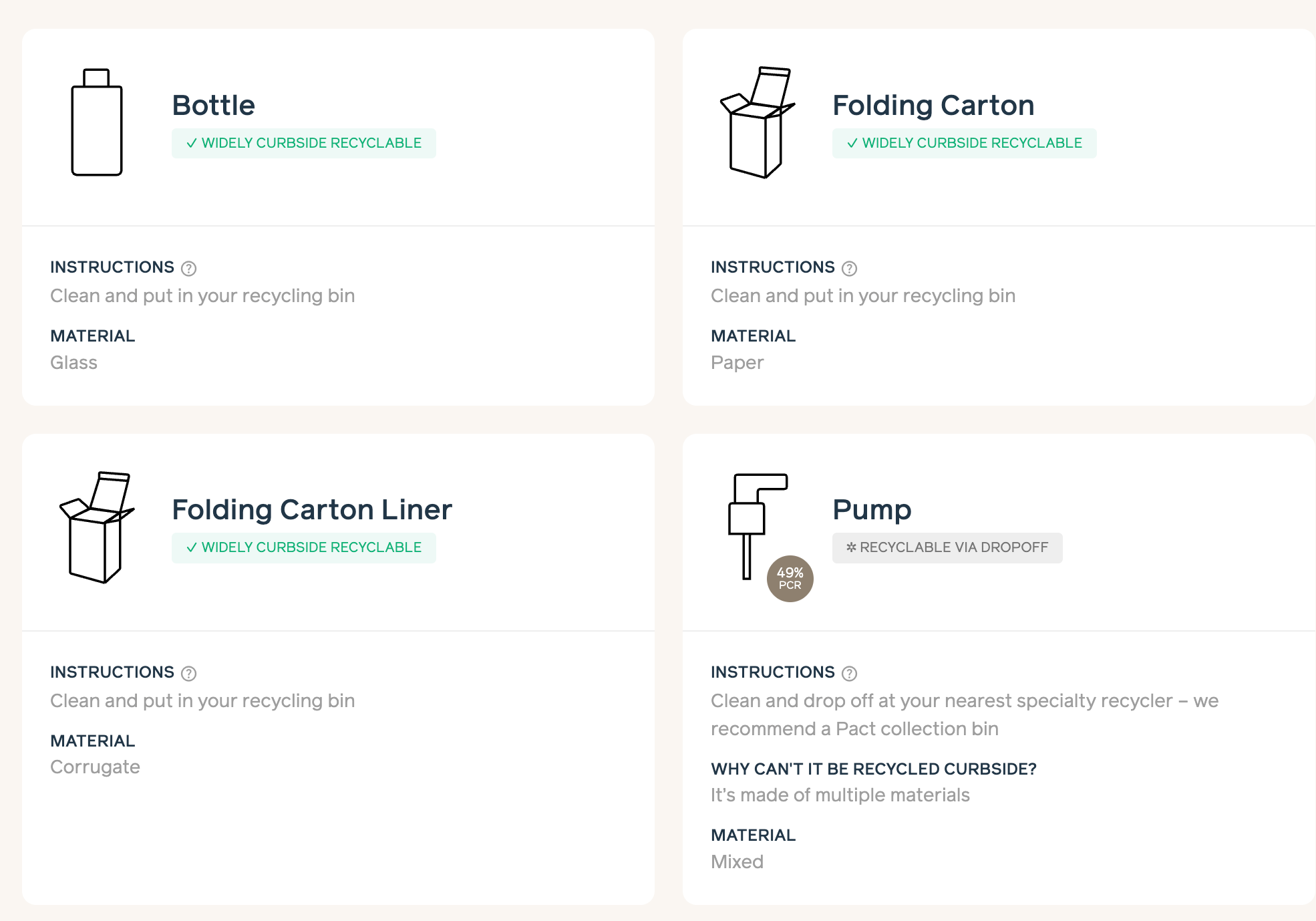The width and height of the screenshot is (1316, 921).
Task: Select the Bottle heading
Action: coord(214,105)
